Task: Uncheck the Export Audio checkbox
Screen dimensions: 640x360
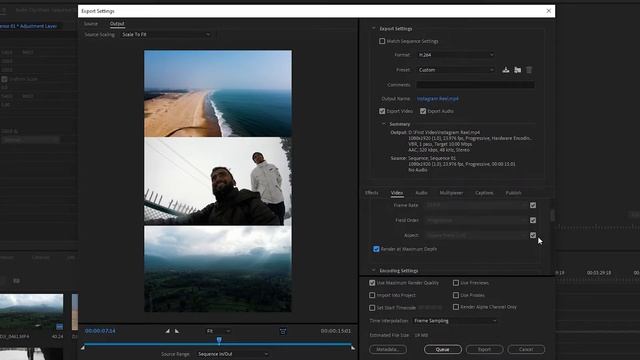Action: coord(423,111)
